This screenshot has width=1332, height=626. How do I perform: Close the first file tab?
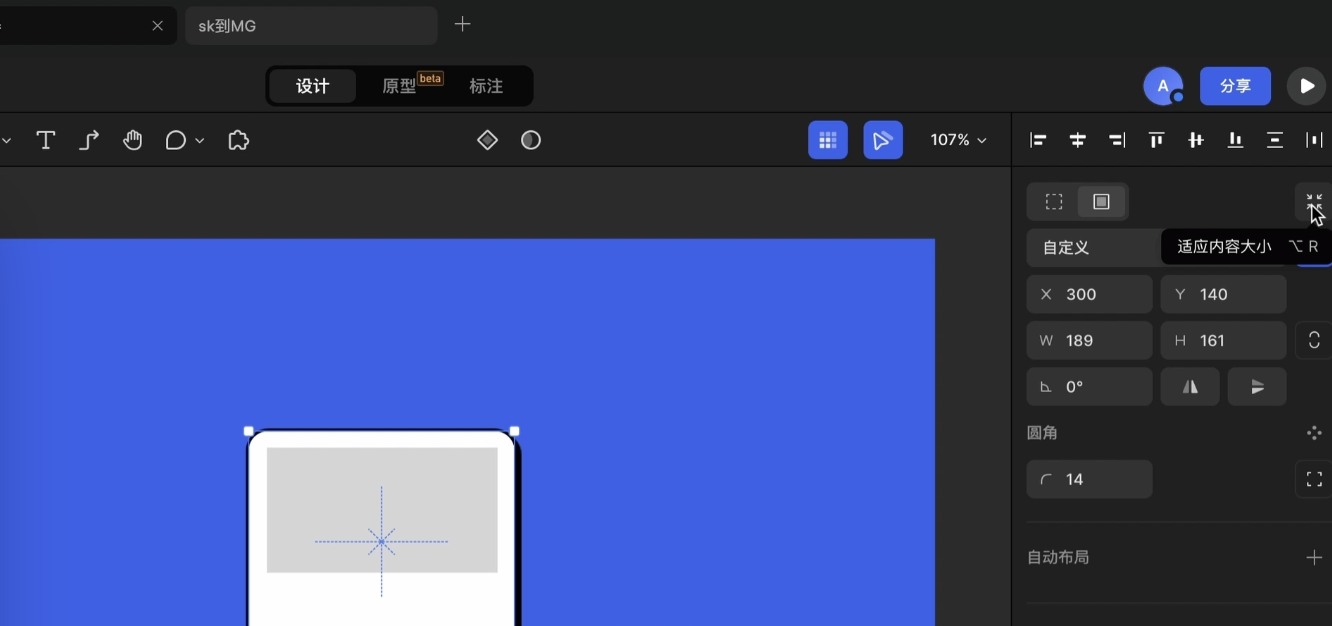pyautogui.click(x=157, y=26)
